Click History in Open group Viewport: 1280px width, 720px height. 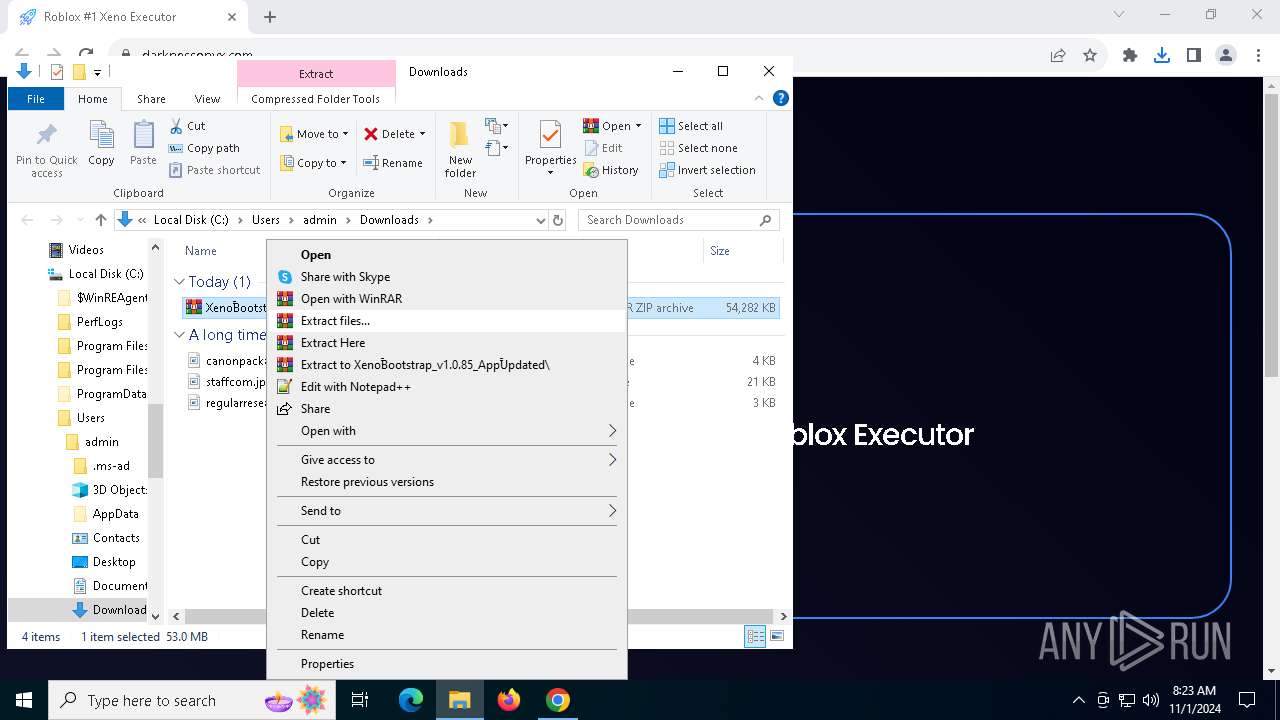tap(611, 170)
